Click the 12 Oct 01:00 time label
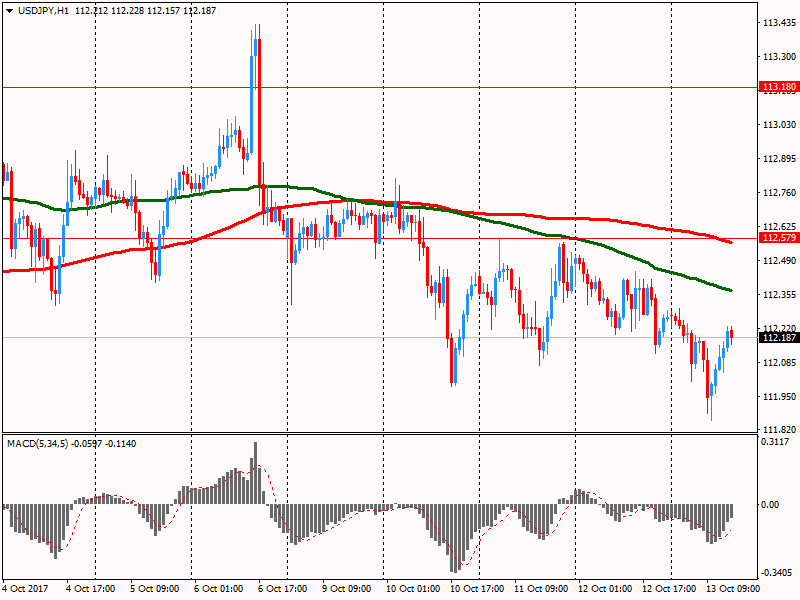This screenshot has width=800, height=600. 605,589
